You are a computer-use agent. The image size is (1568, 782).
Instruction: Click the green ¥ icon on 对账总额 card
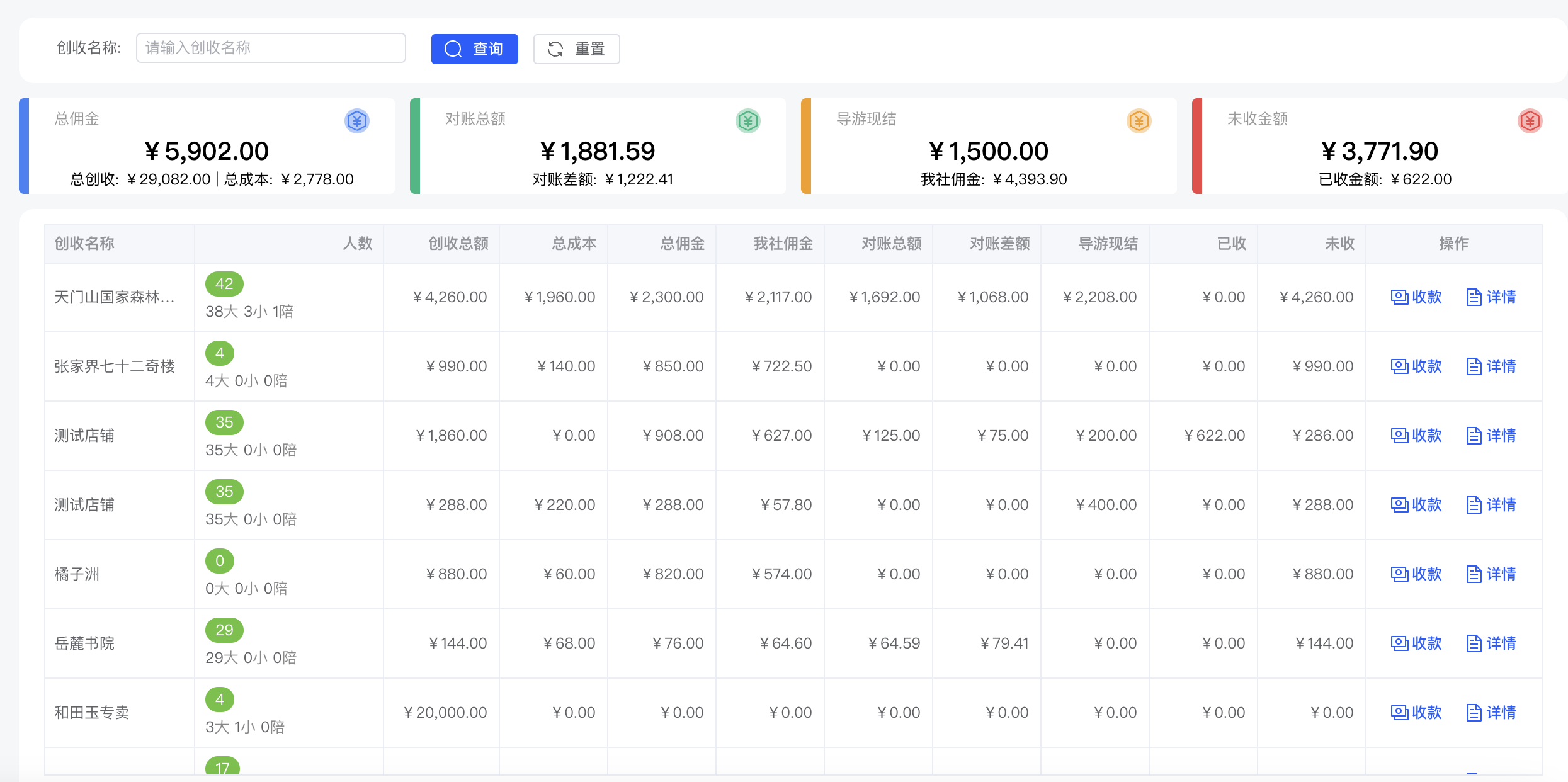coord(747,121)
